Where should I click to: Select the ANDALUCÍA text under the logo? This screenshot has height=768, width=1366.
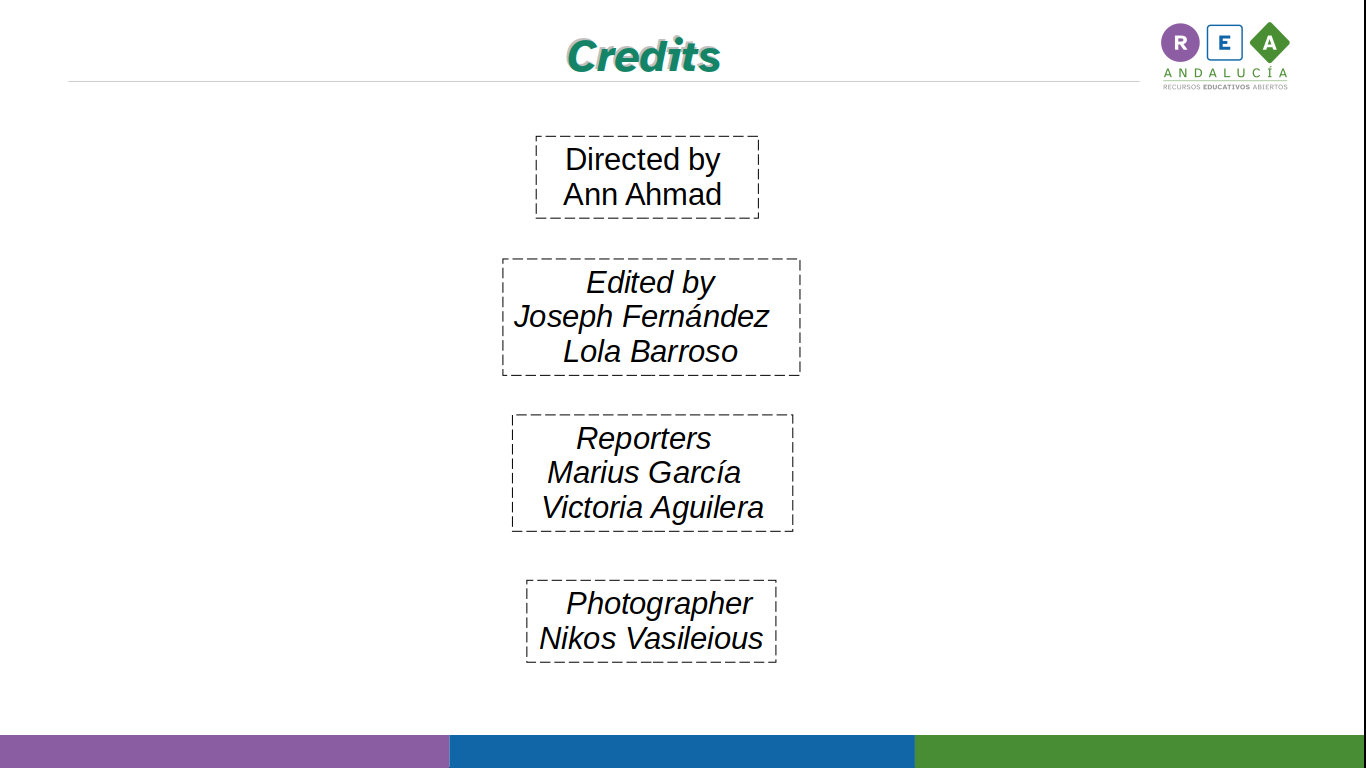tap(1225, 73)
